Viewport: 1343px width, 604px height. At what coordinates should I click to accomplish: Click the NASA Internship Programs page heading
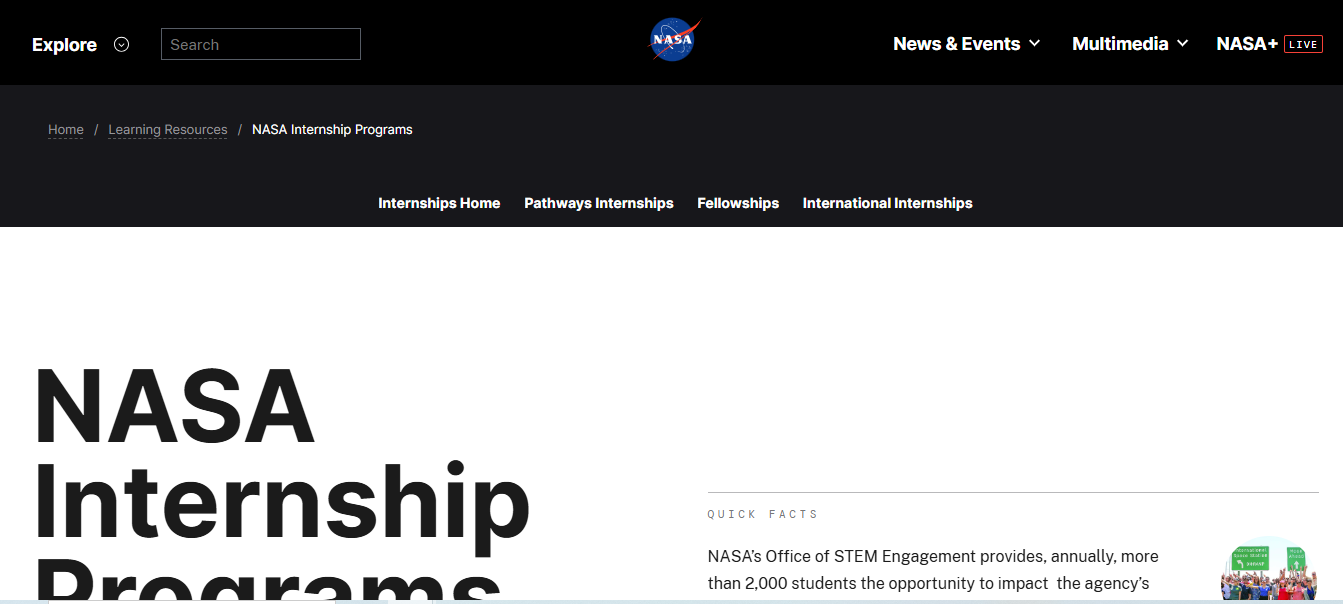pyautogui.click(x=282, y=482)
